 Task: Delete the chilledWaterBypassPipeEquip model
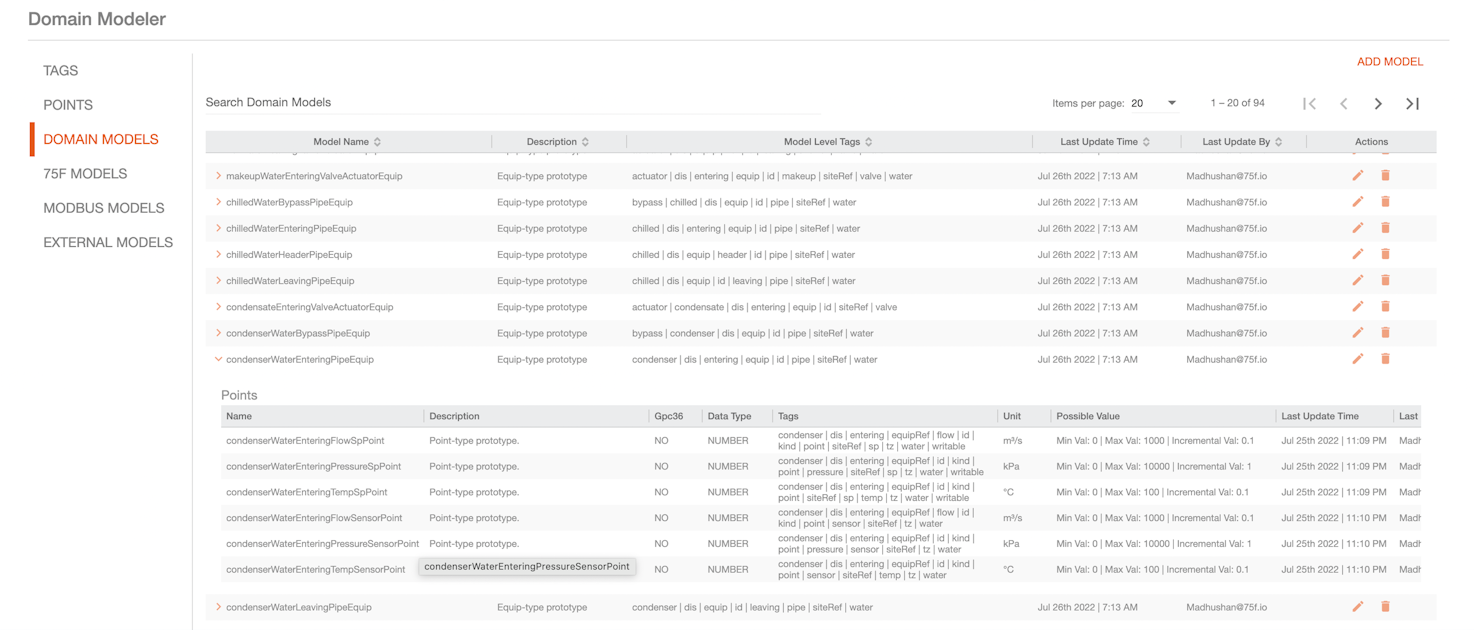[x=1385, y=202]
